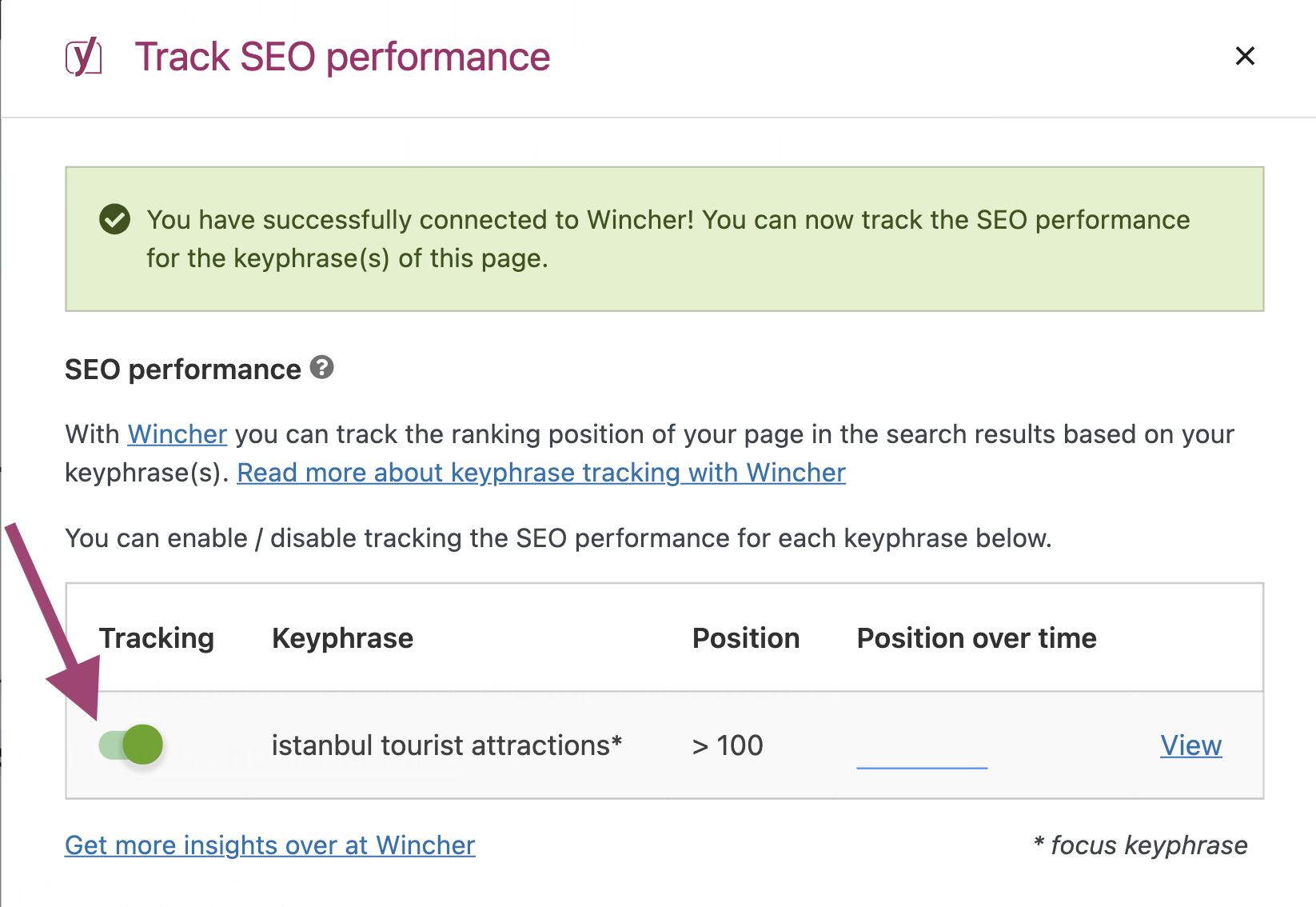Viewport: 1316px width, 907px height.
Task: Click the SEO performance section heading
Action: pos(183,370)
